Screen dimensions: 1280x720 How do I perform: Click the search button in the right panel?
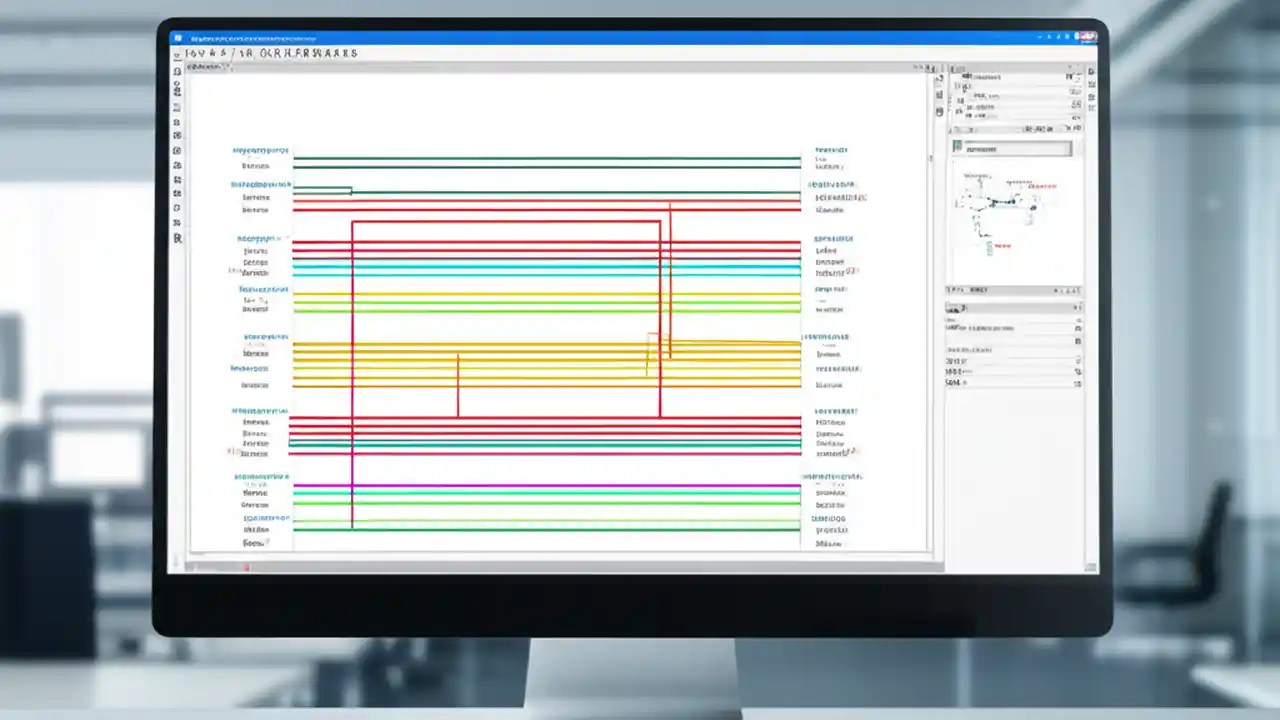tap(1075, 308)
